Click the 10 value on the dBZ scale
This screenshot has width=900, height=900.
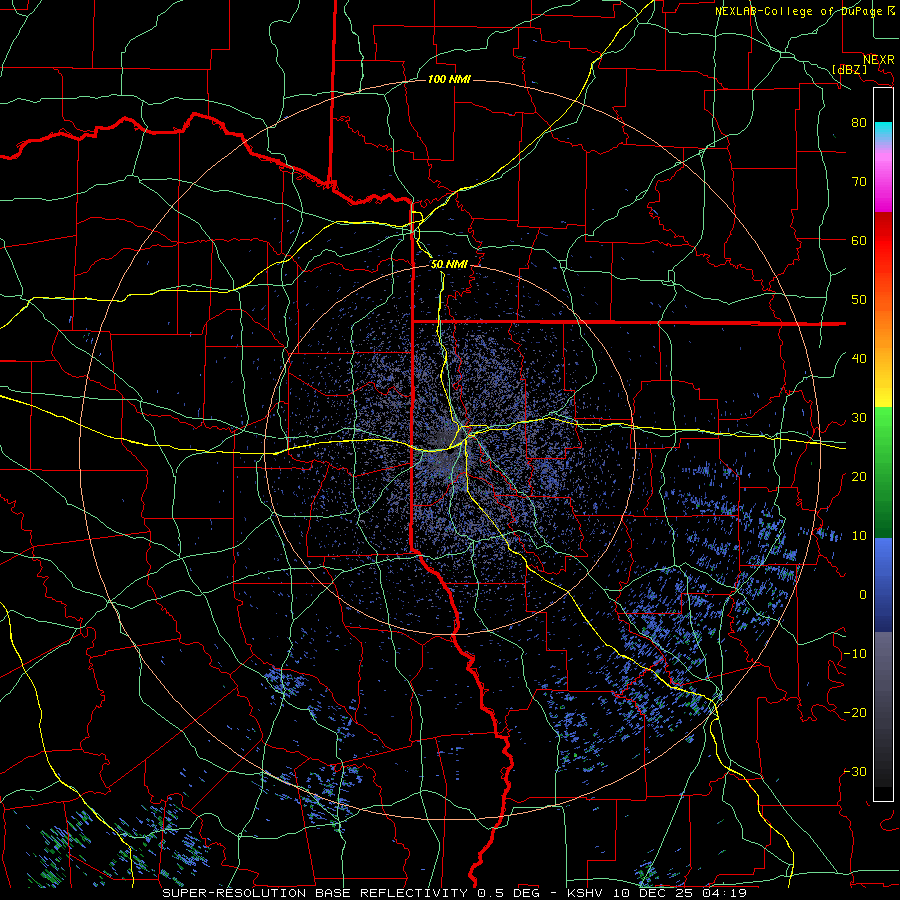(x=859, y=536)
